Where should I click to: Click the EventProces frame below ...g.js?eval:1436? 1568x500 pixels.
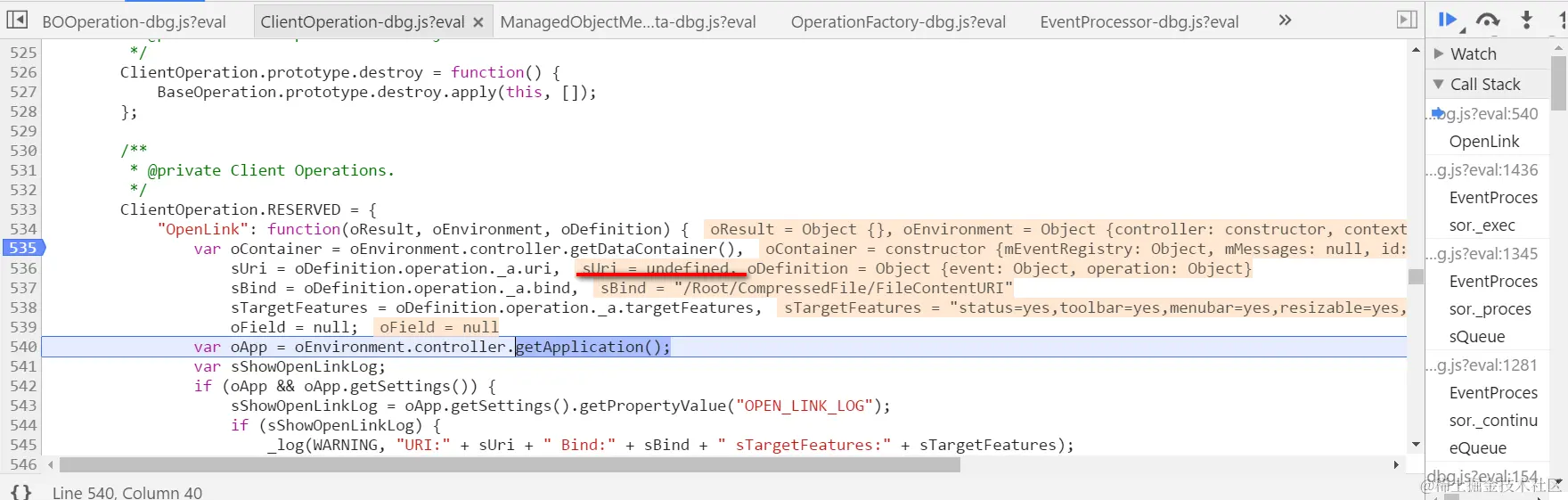1493,197
